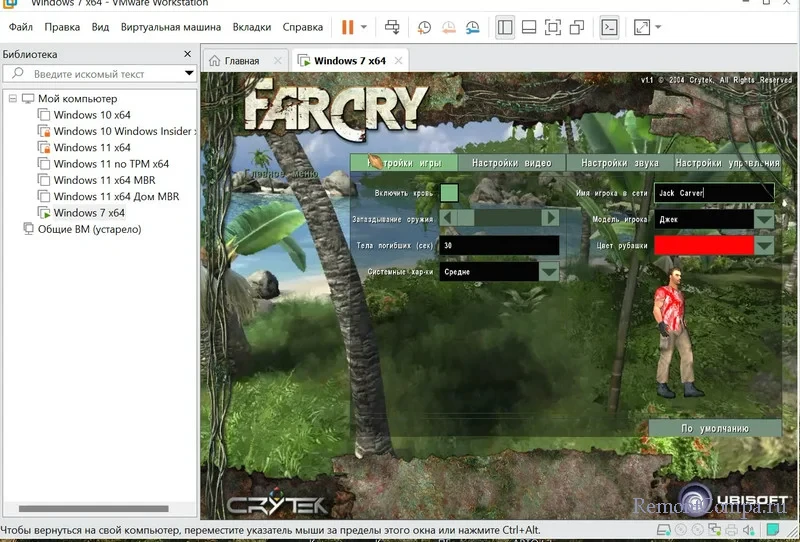Viewport: 800px width, 542px height.
Task: Click the Unity mode icon
Action: click(x=577, y=27)
